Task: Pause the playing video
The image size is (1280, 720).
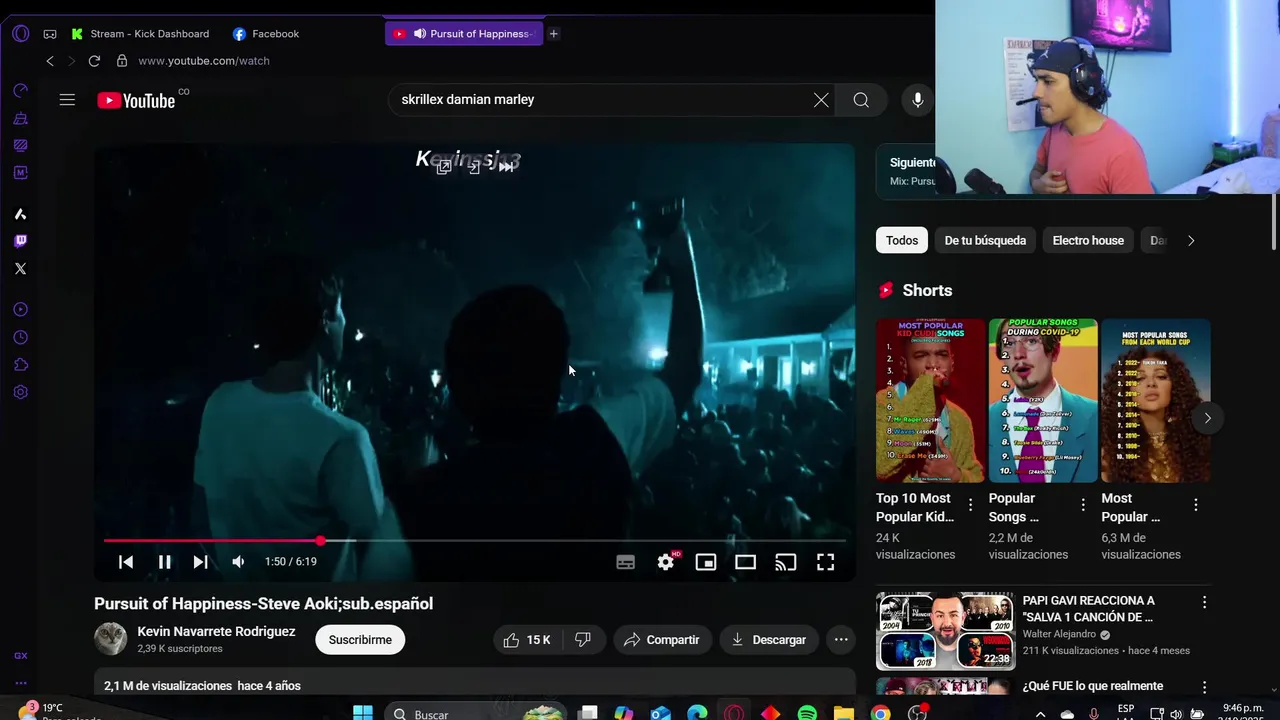Action: [164, 562]
